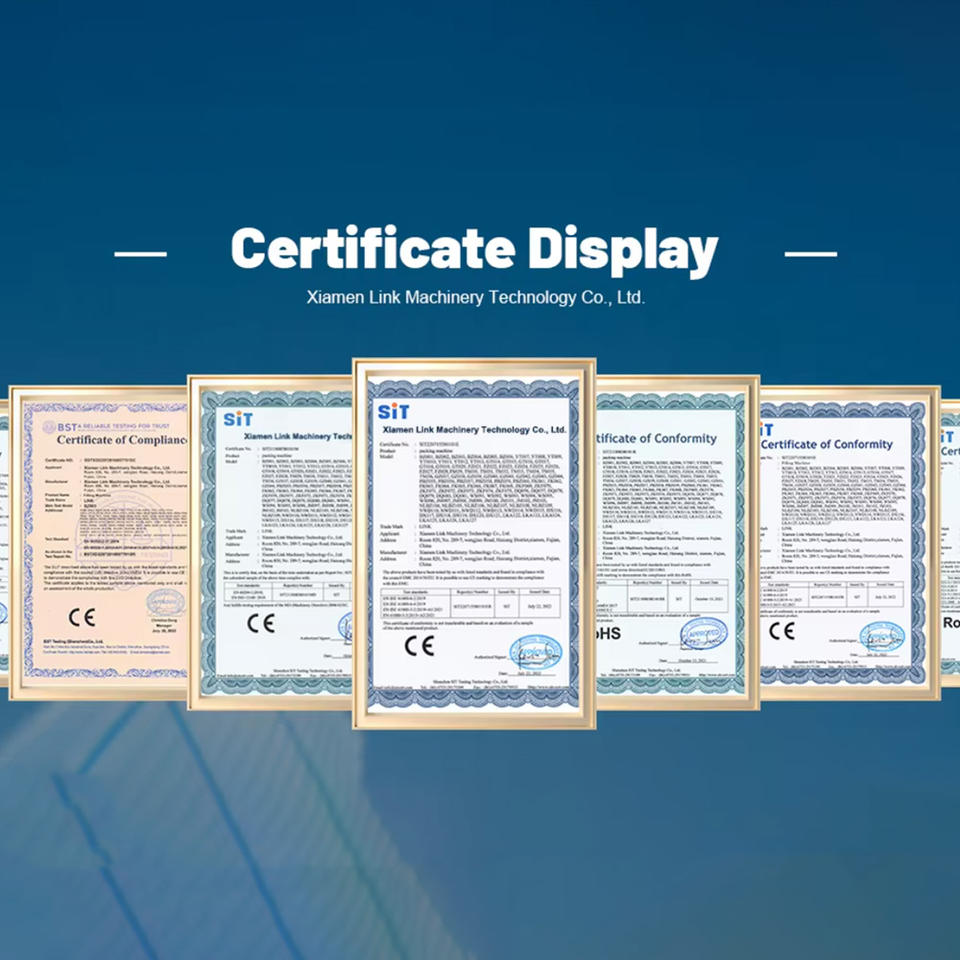This screenshot has height=960, width=960.
Task: Click the CE mark on center certificate
Action: click(419, 645)
